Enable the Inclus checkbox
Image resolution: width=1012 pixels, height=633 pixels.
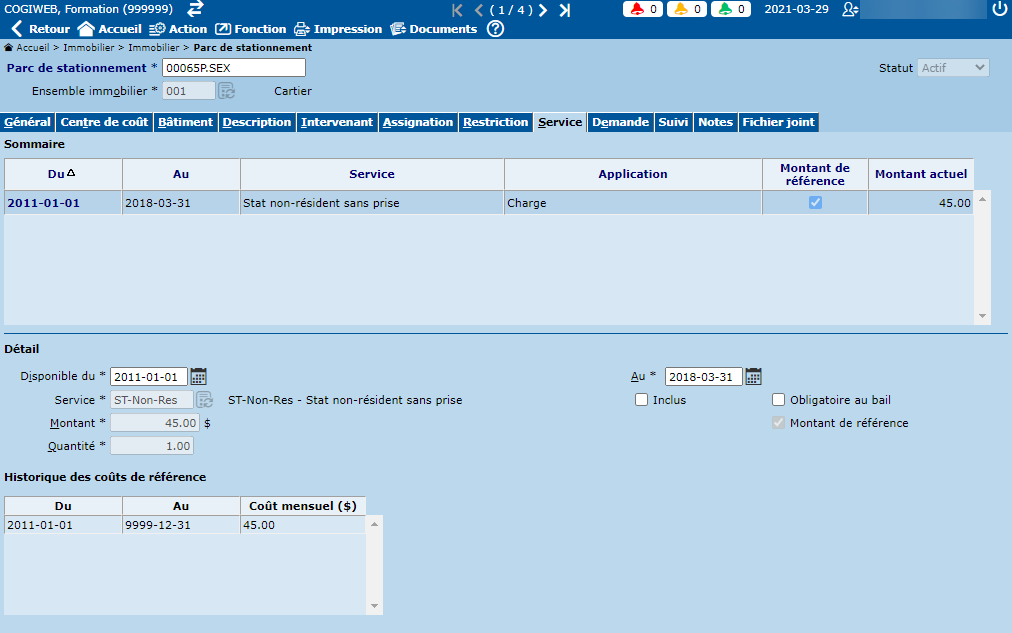coord(642,400)
